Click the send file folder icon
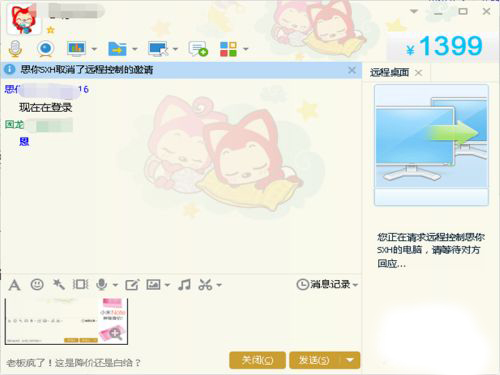 (x=117, y=49)
